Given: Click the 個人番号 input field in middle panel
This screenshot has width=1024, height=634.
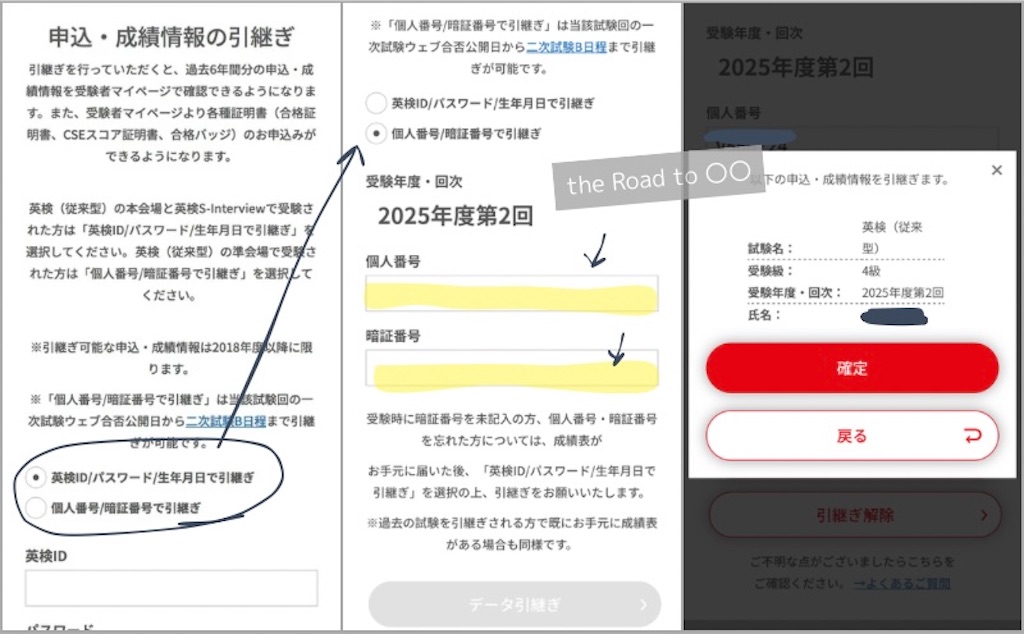Looking at the screenshot, I should (512, 294).
